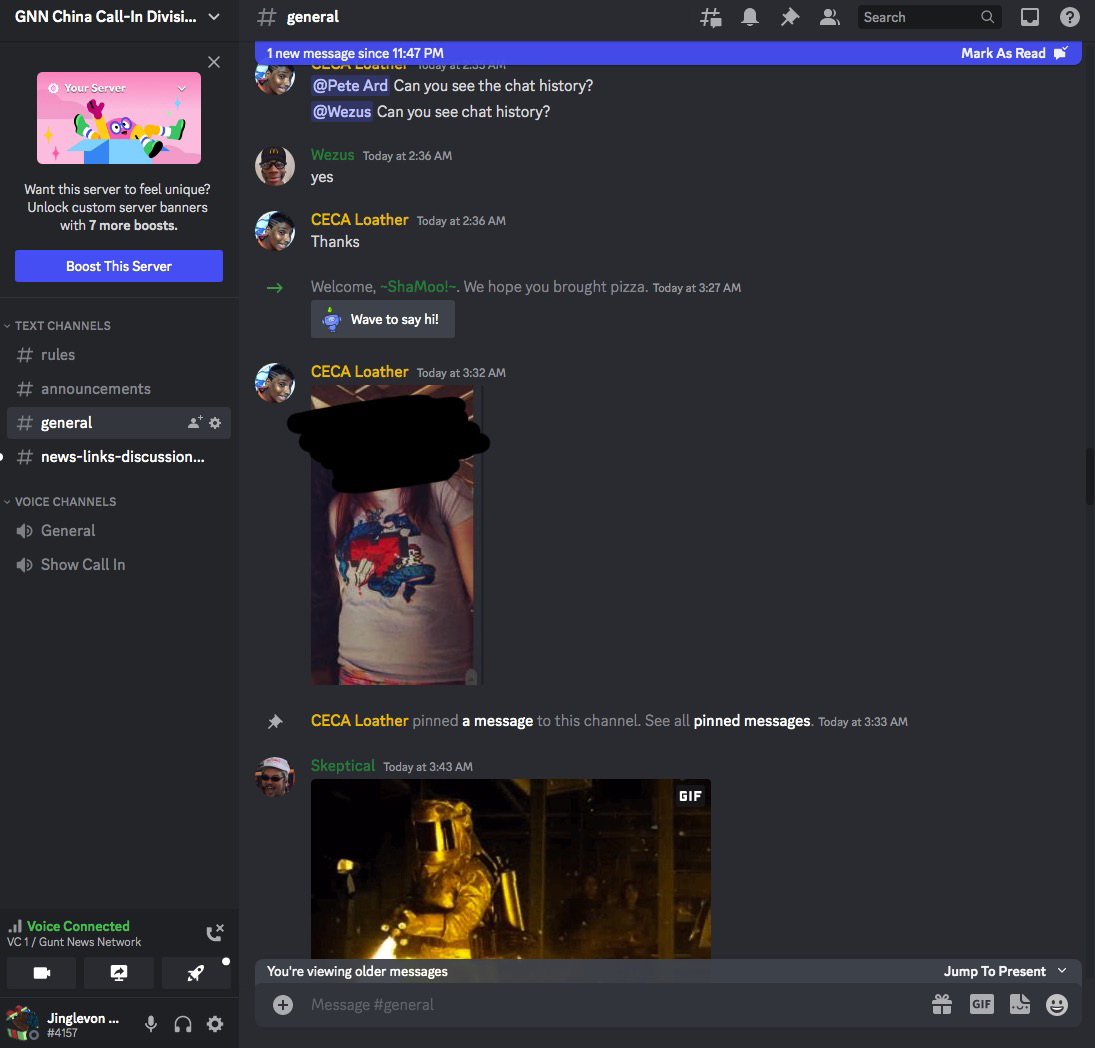This screenshot has width=1095, height=1048.
Task: Click Boost This Server button
Action: pos(119,266)
